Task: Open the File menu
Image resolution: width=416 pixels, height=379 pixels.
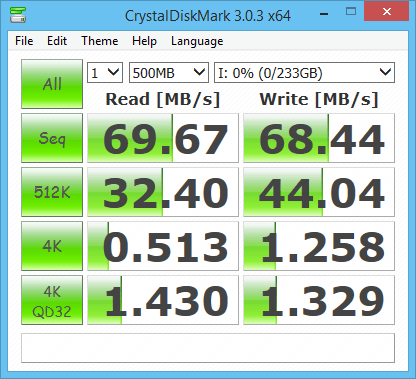Action: [24, 41]
